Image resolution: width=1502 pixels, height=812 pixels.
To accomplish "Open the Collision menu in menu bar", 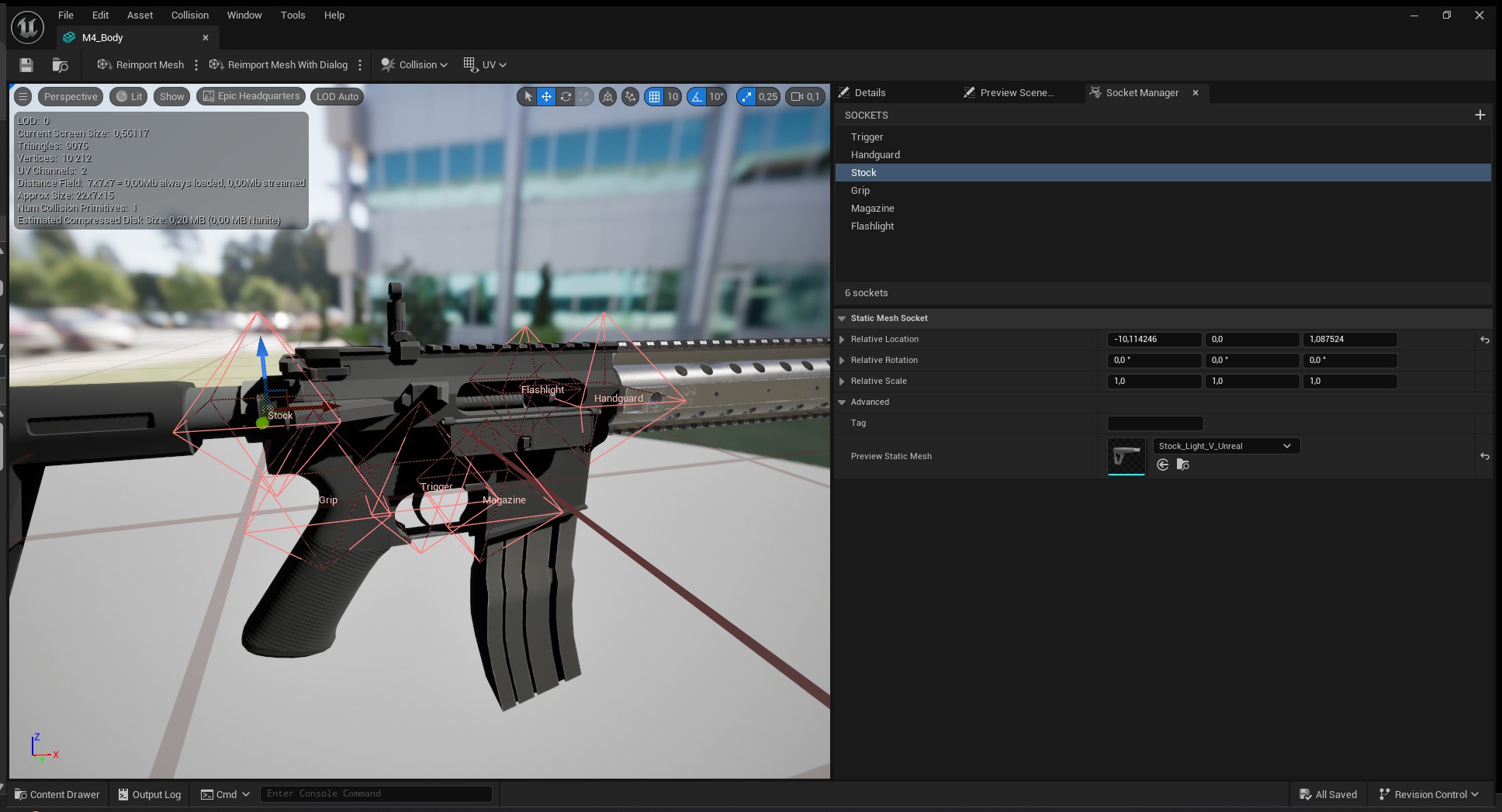I will 190,15.
